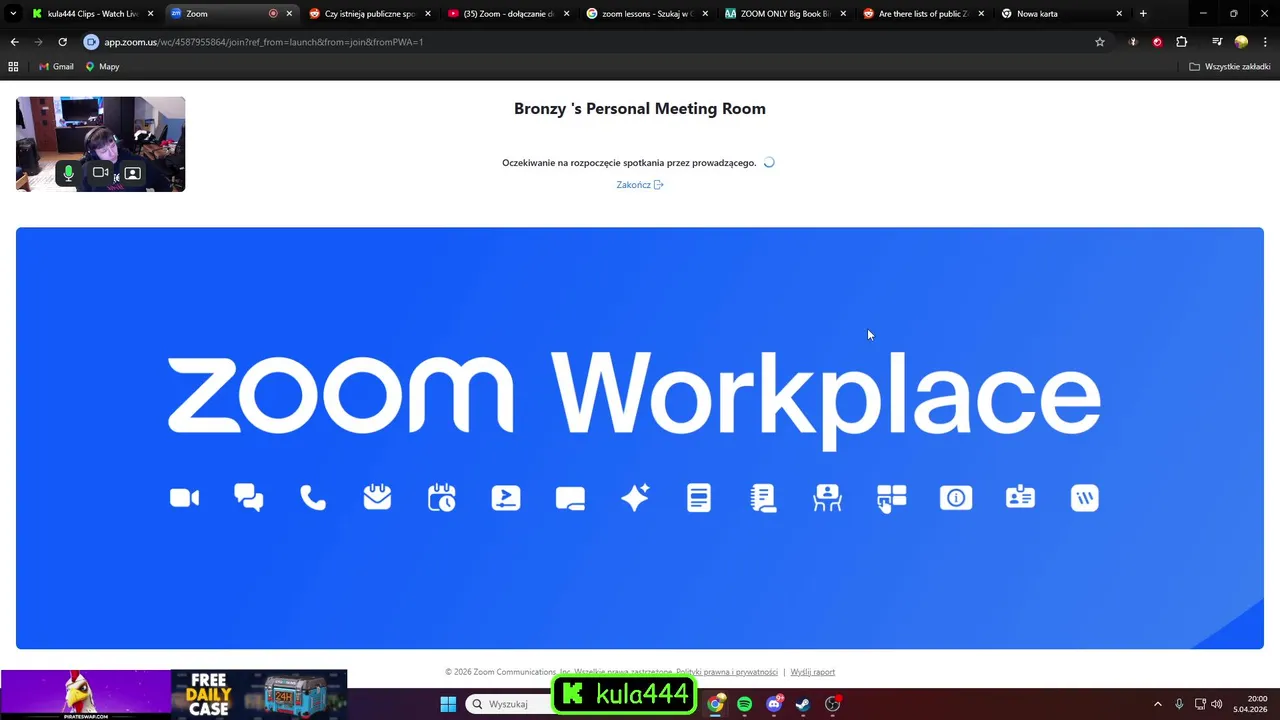Image resolution: width=1280 pixels, height=720 pixels.
Task: Expand the system tray hidden icons chevron
Action: [1158, 704]
